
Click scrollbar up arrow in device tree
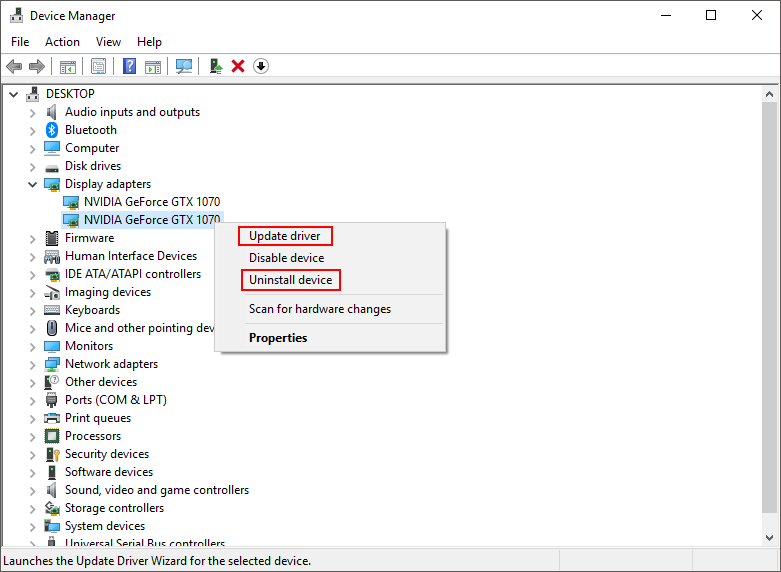coord(770,94)
